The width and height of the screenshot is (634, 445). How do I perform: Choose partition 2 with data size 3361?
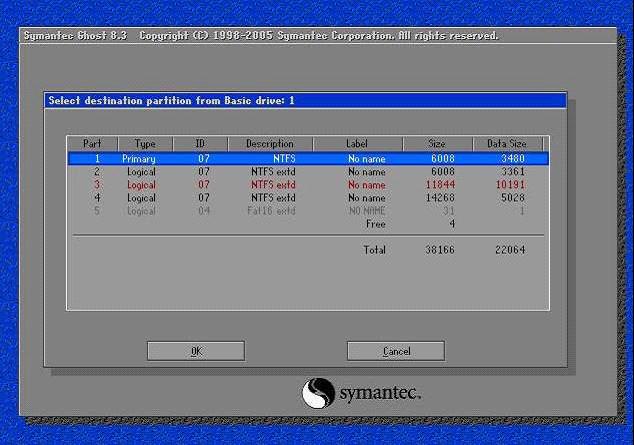click(307, 171)
